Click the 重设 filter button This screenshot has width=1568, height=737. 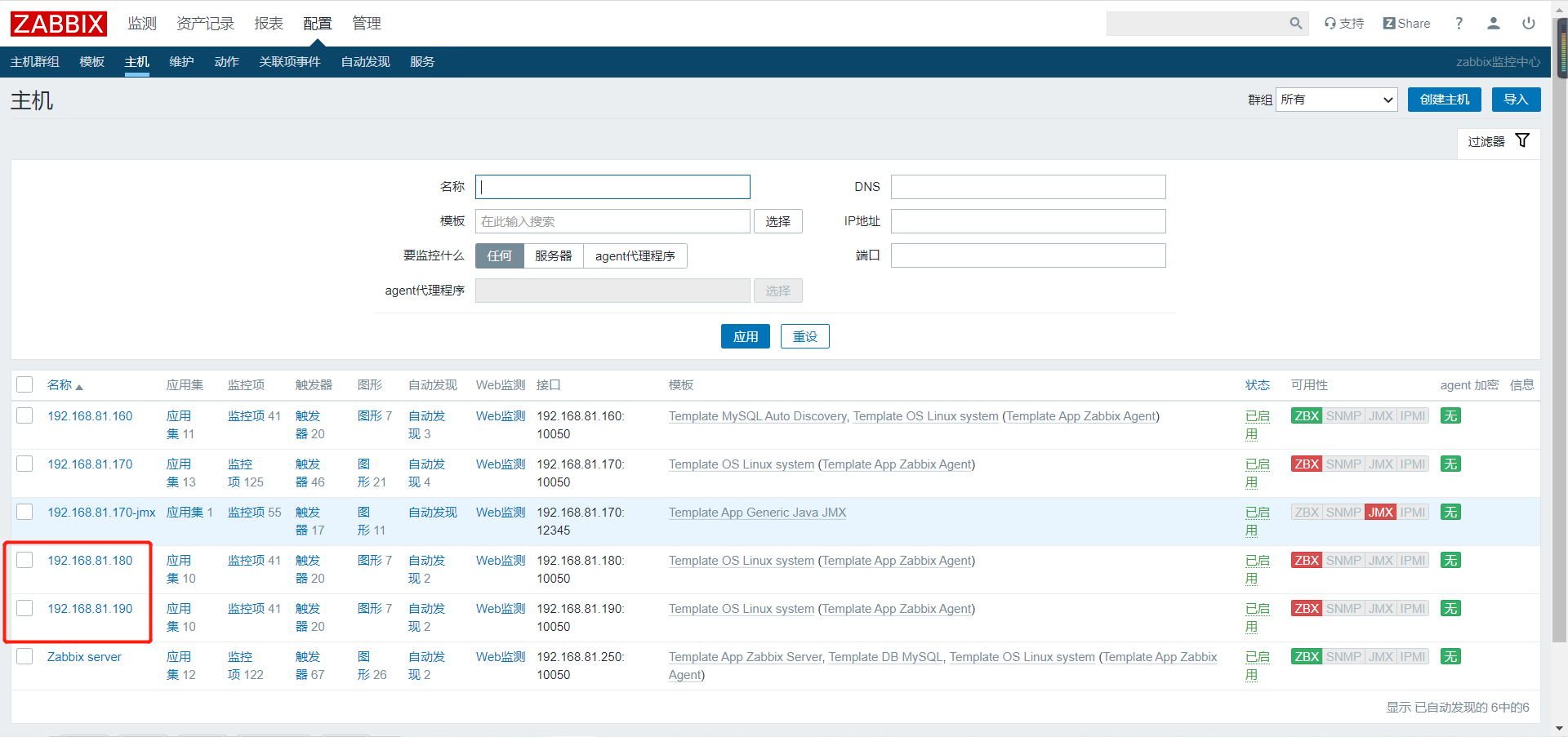click(805, 336)
